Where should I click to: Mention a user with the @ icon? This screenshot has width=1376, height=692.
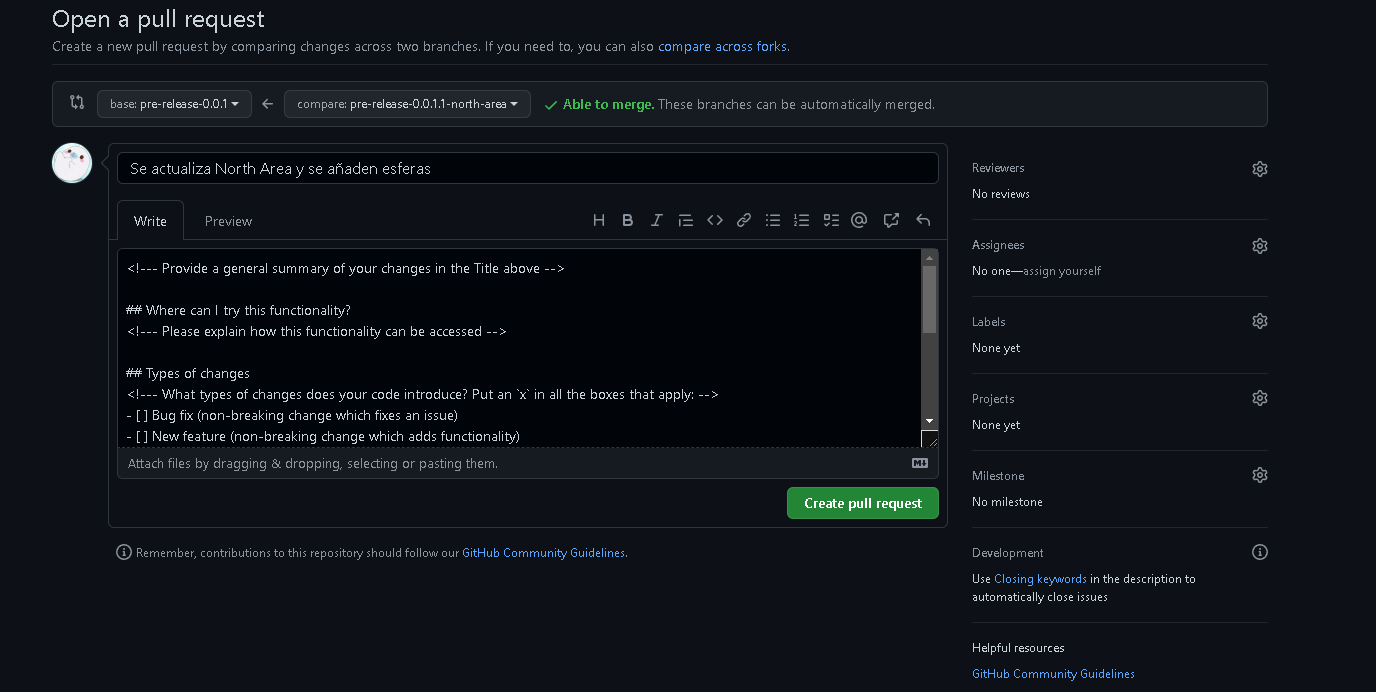click(859, 220)
